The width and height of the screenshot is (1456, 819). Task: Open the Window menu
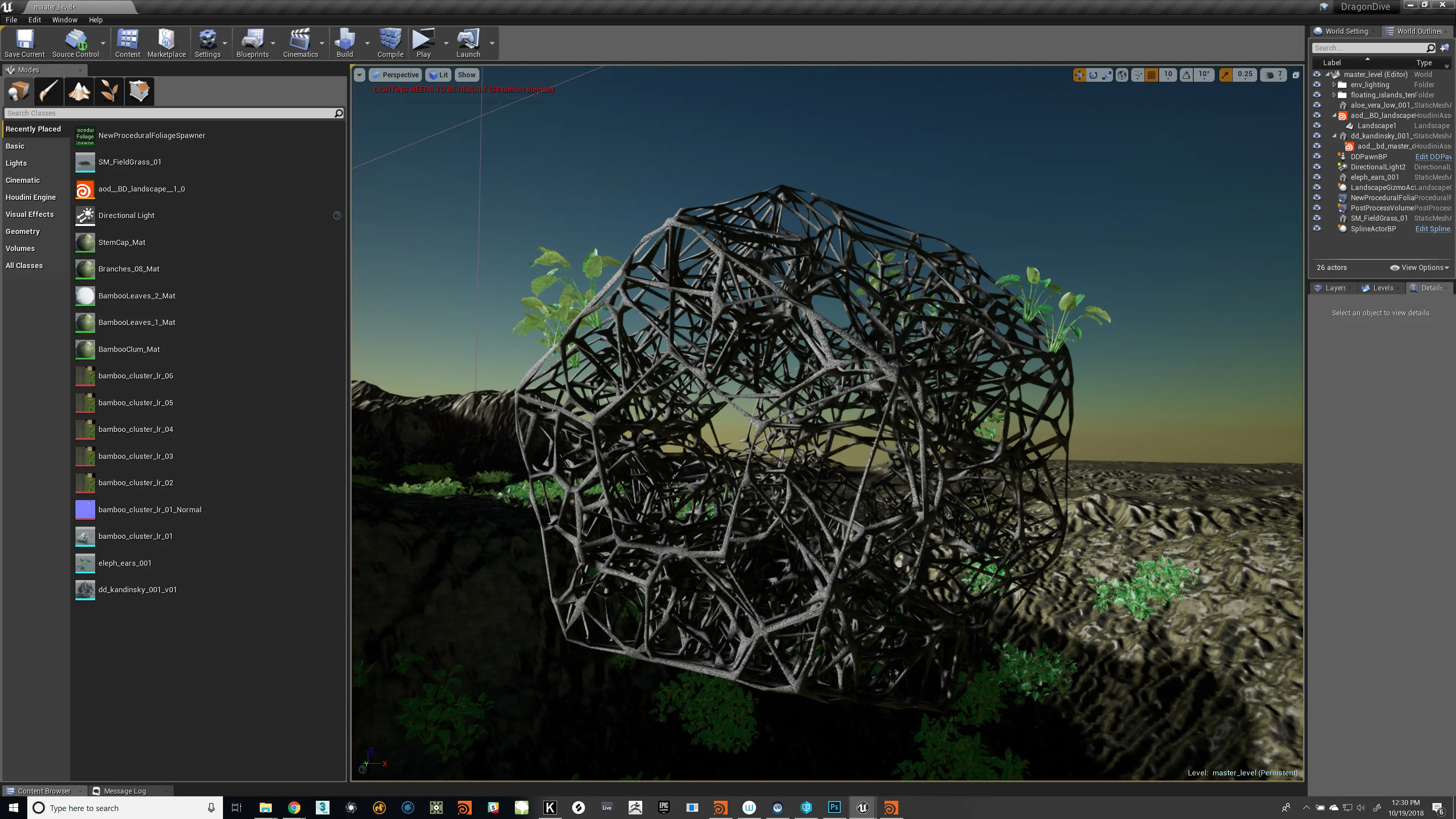point(64,19)
